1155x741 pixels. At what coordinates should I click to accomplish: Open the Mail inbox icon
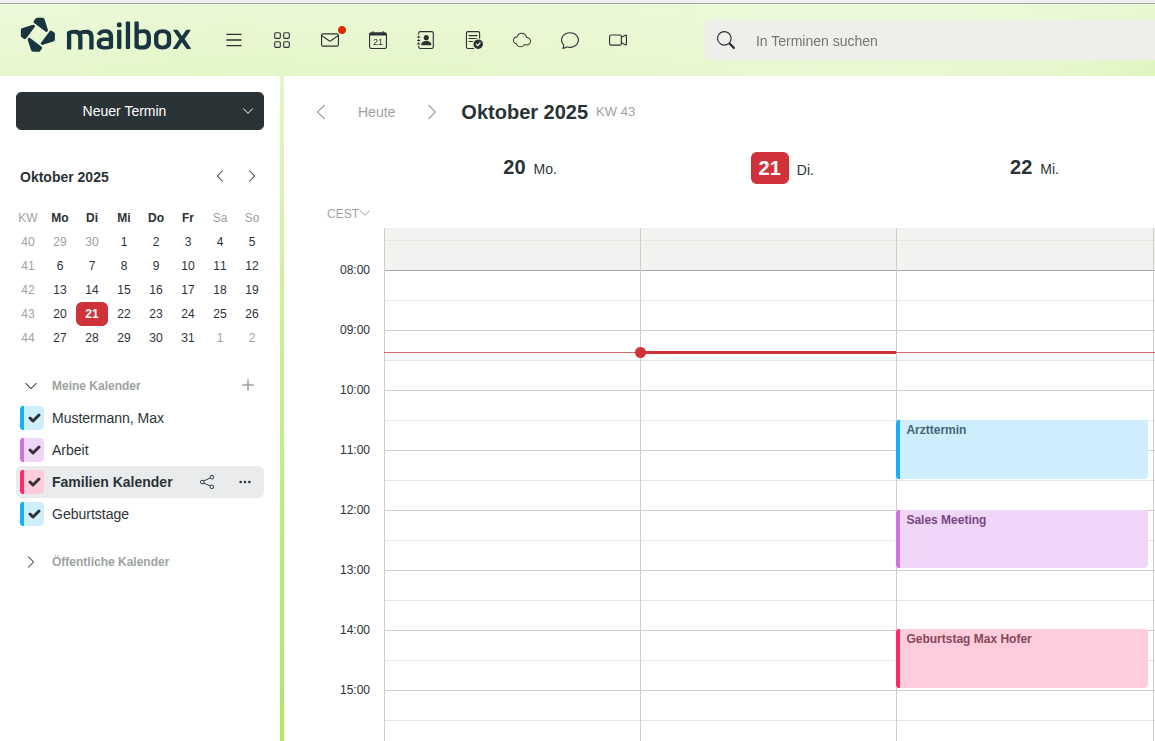coord(330,40)
